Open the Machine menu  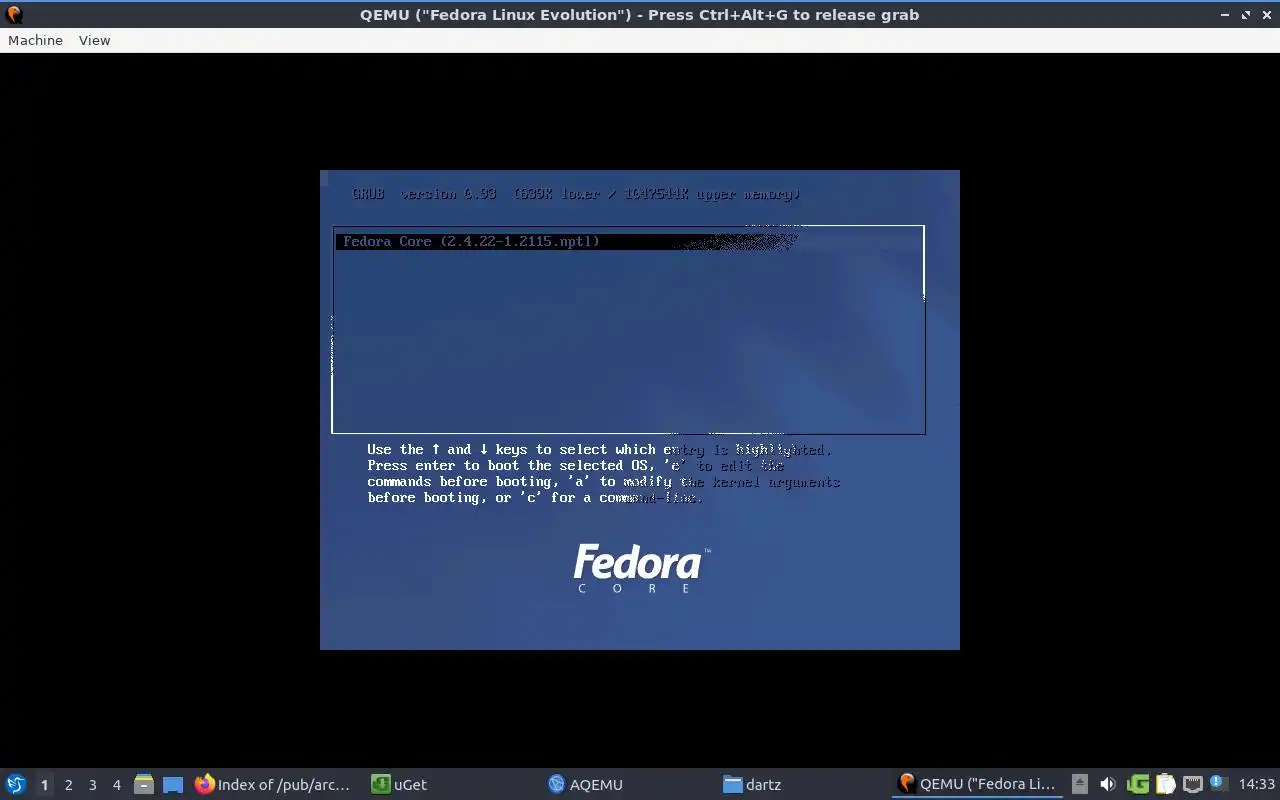click(35, 40)
